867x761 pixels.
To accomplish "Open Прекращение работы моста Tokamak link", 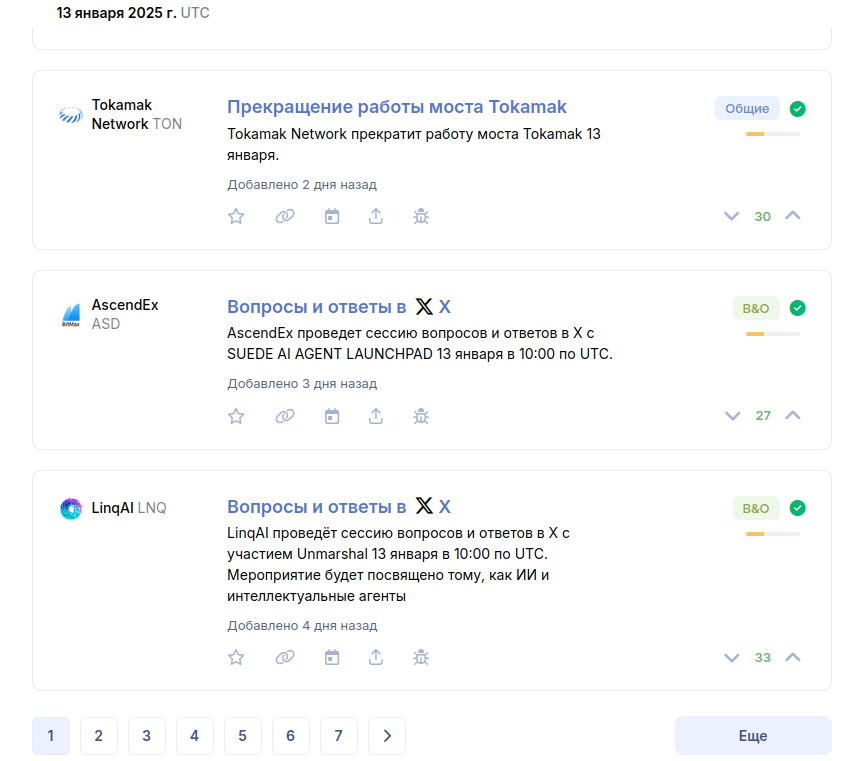I will click(x=397, y=107).
